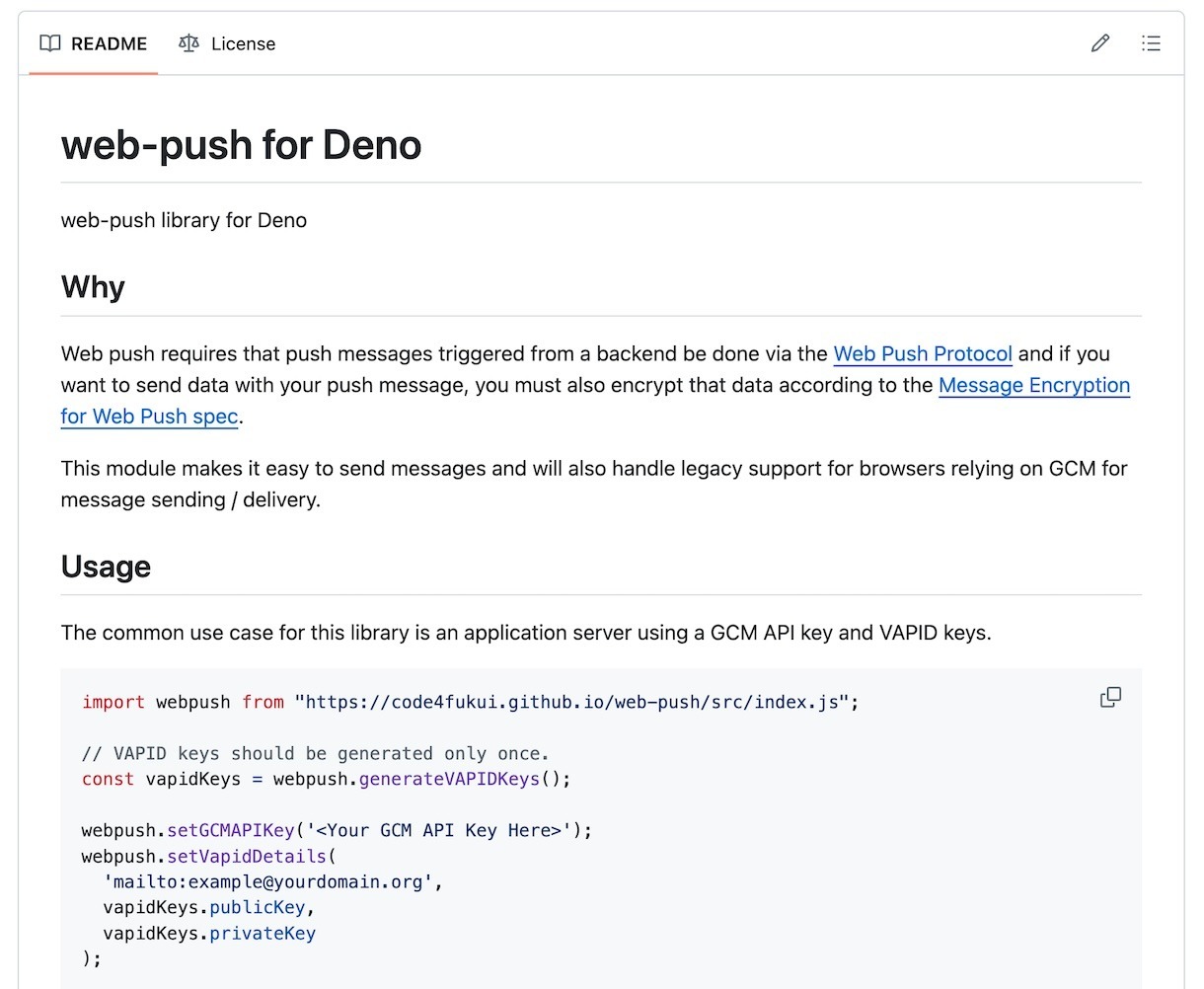1204x989 pixels.
Task: Click the VAPID keys comment line
Action: pyautogui.click(x=315, y=754)
